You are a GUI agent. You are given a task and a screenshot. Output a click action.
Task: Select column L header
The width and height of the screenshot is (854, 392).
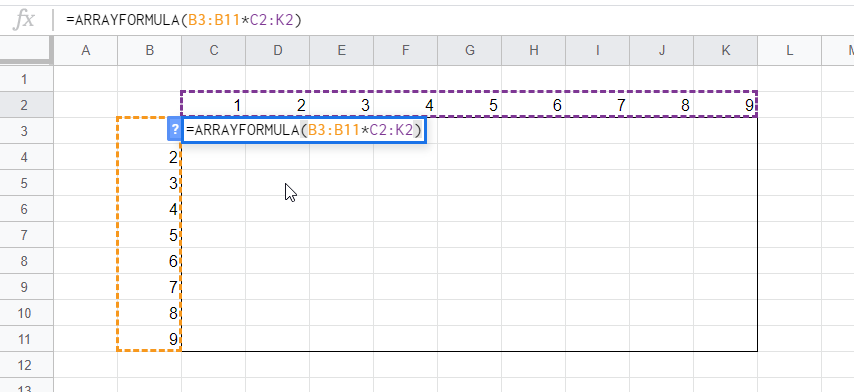[x=790, y=51]
